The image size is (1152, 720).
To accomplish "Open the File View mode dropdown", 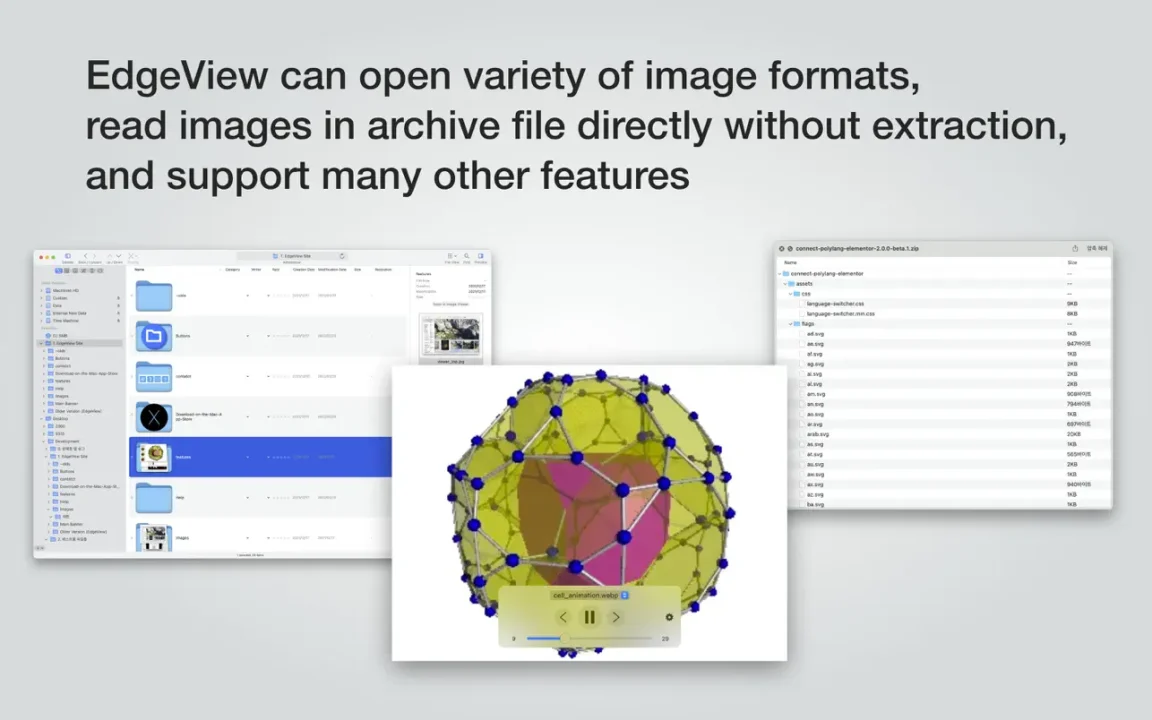I will (x=452, y=256).
